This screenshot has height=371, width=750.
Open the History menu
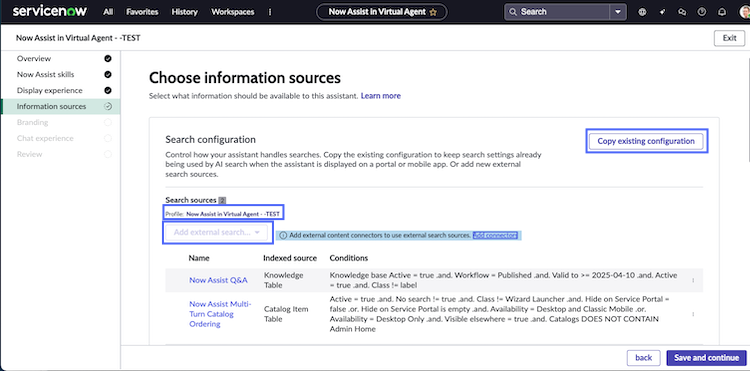[185, 12]
